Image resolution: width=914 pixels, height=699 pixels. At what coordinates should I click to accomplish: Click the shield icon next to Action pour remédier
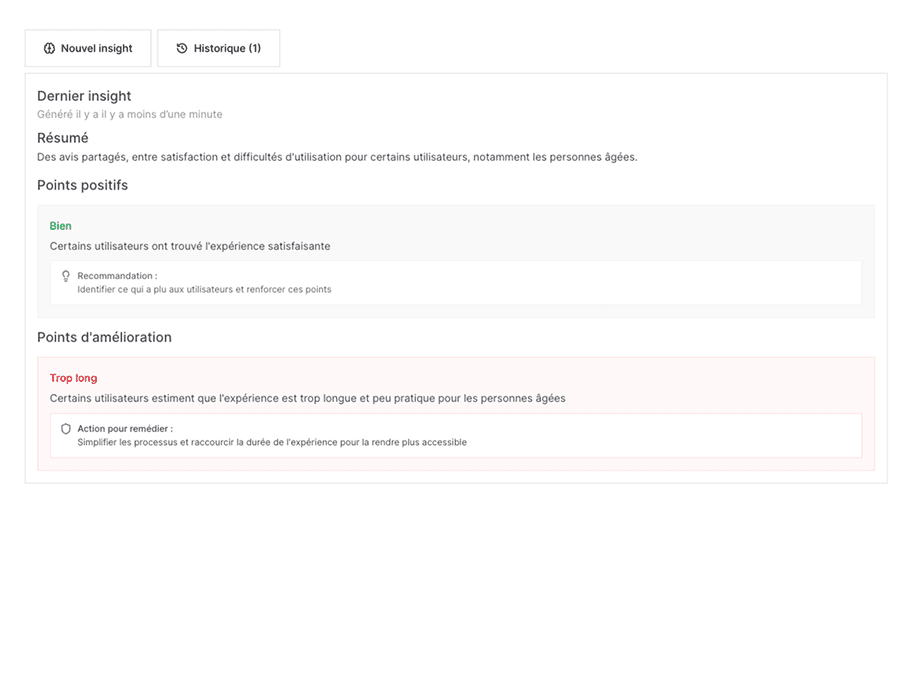click(66, 429)
